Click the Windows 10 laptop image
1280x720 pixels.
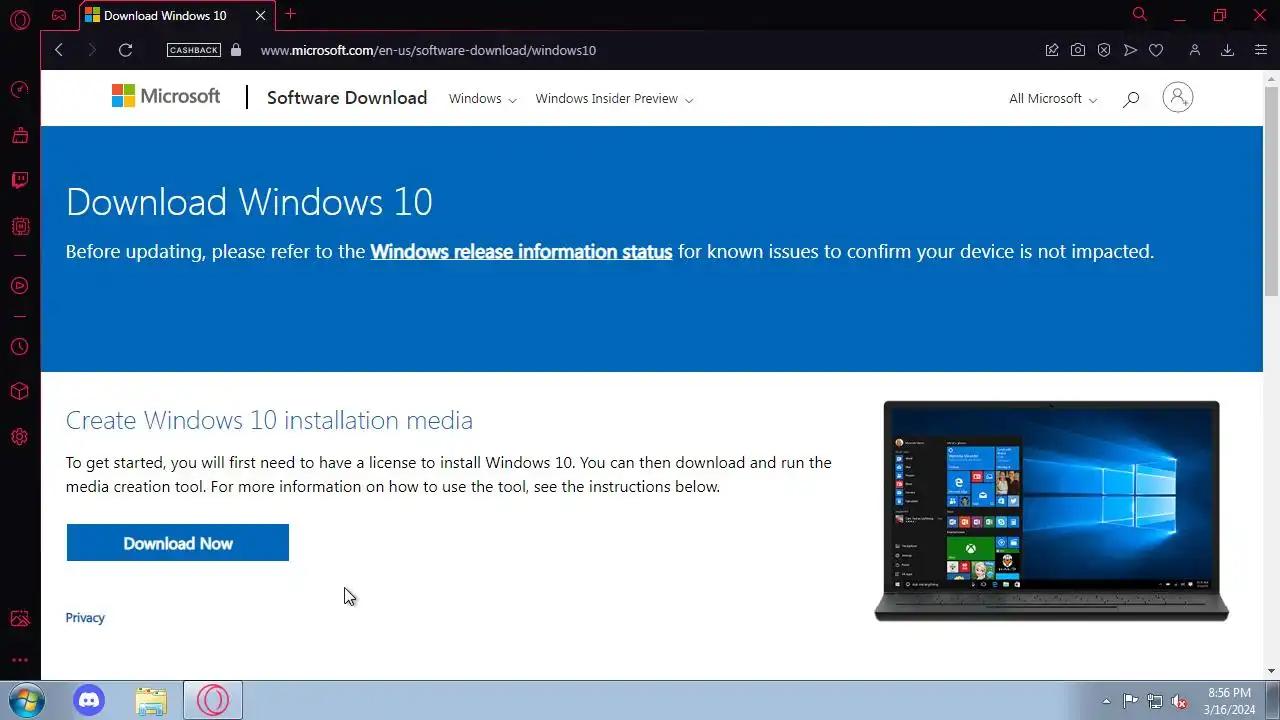click(x=1051, y=511)
